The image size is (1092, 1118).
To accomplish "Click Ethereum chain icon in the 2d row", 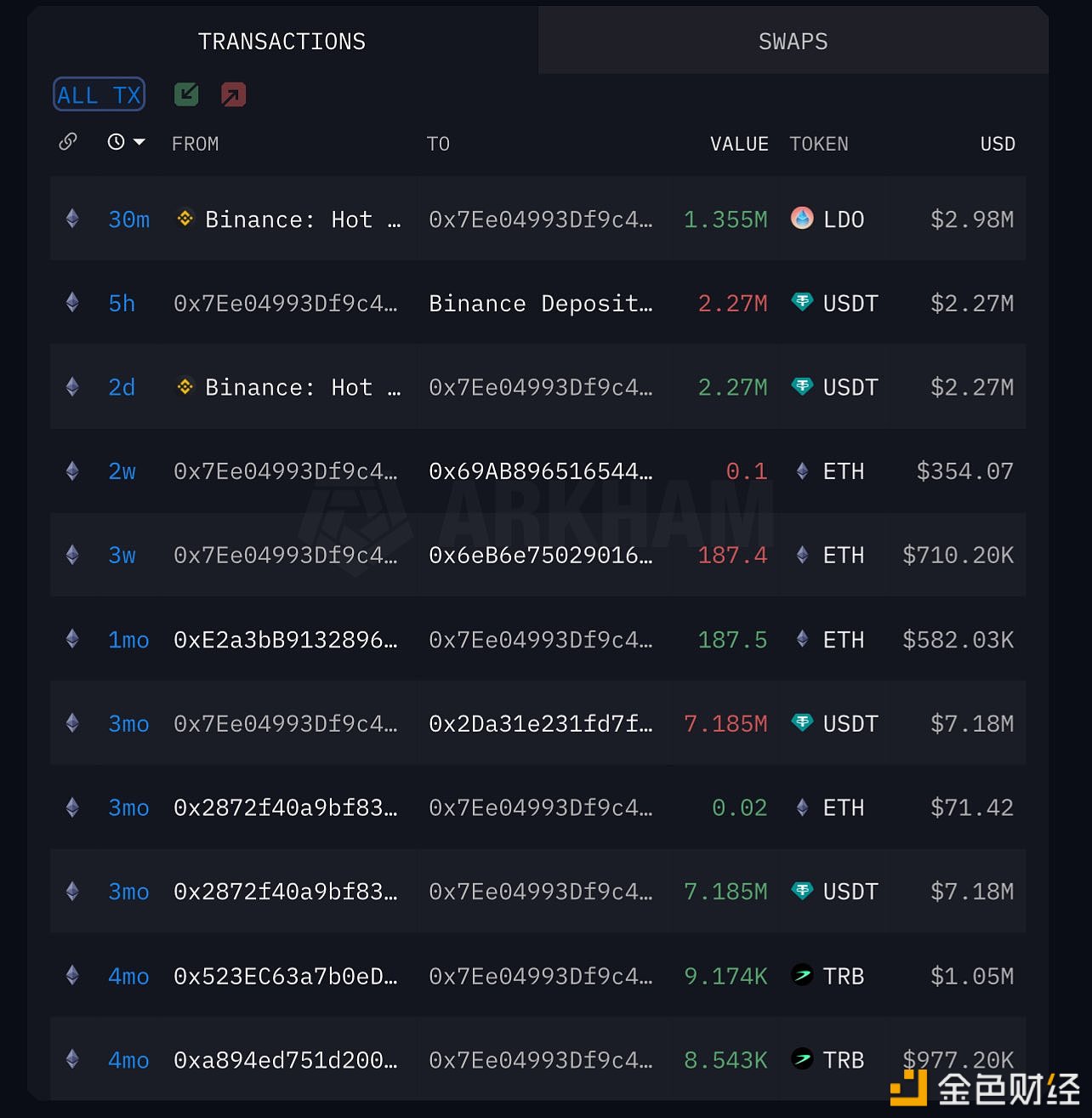I will [72, 386].
